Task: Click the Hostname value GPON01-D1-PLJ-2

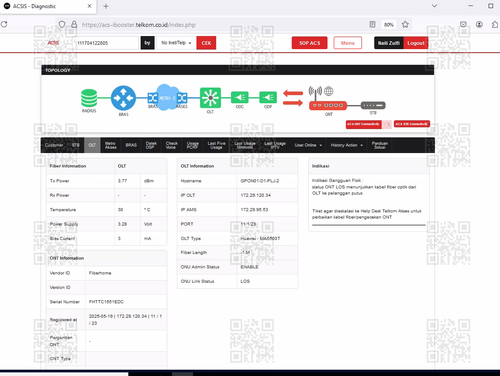Action: (260, 181)
